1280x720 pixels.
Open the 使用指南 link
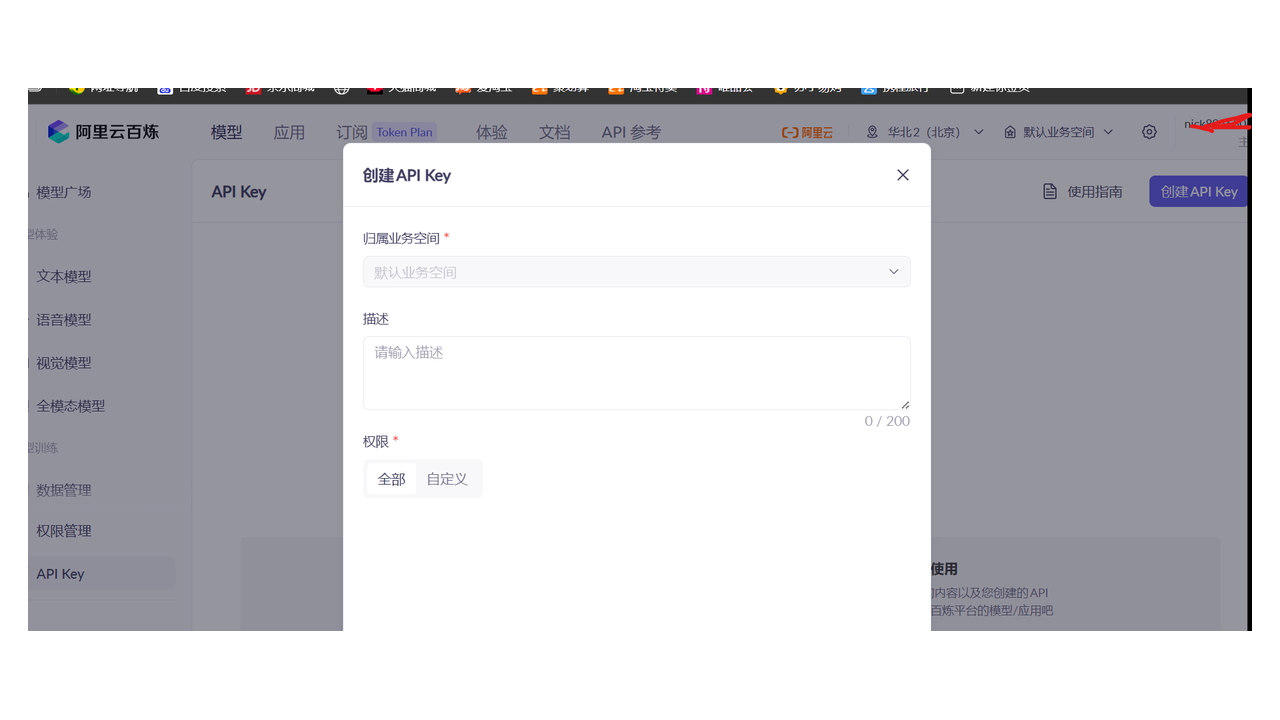[1093, 191]
